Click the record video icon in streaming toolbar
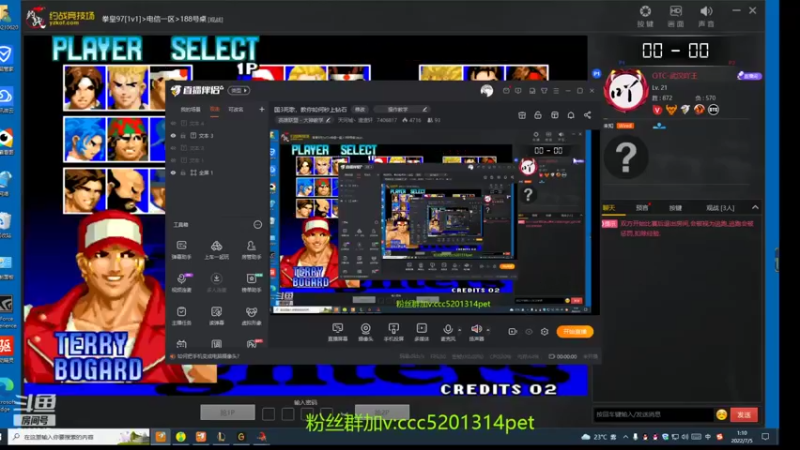Image resolution: width=800 pixels, height=450 pixels. 513,332
